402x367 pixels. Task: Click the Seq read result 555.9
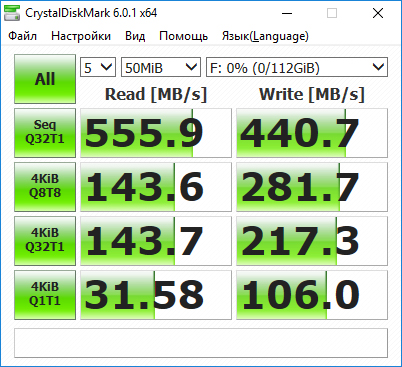coord(156,133)
